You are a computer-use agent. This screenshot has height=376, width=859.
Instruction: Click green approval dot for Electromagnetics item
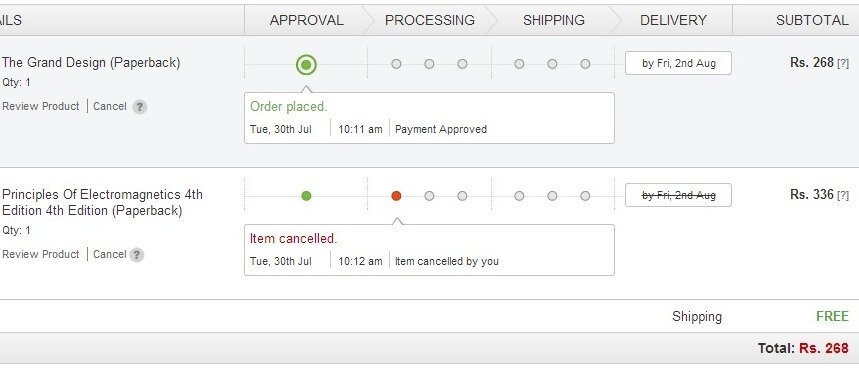[x=306, y=196]
